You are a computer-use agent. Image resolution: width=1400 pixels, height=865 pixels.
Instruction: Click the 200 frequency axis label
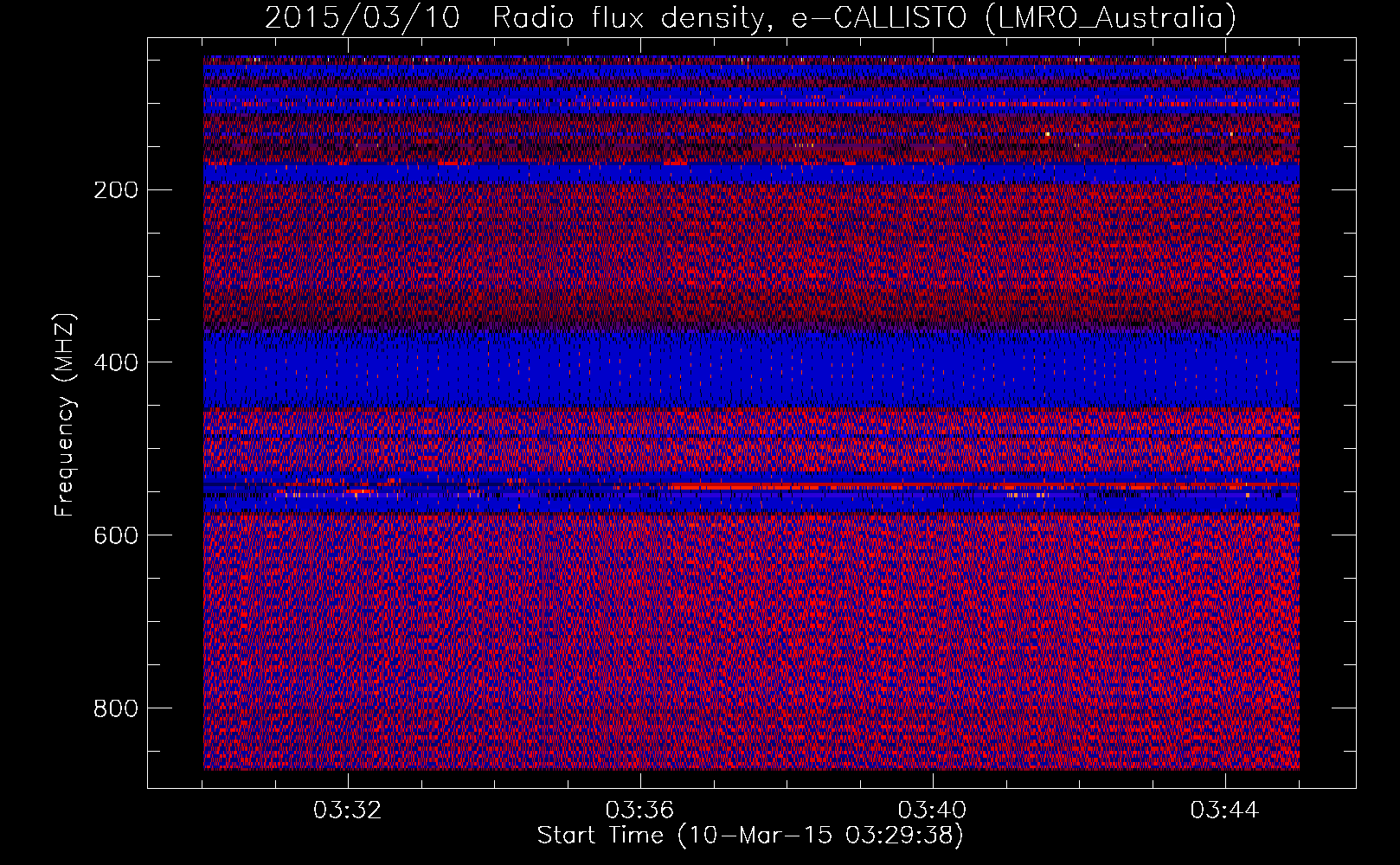pos(115,189)
